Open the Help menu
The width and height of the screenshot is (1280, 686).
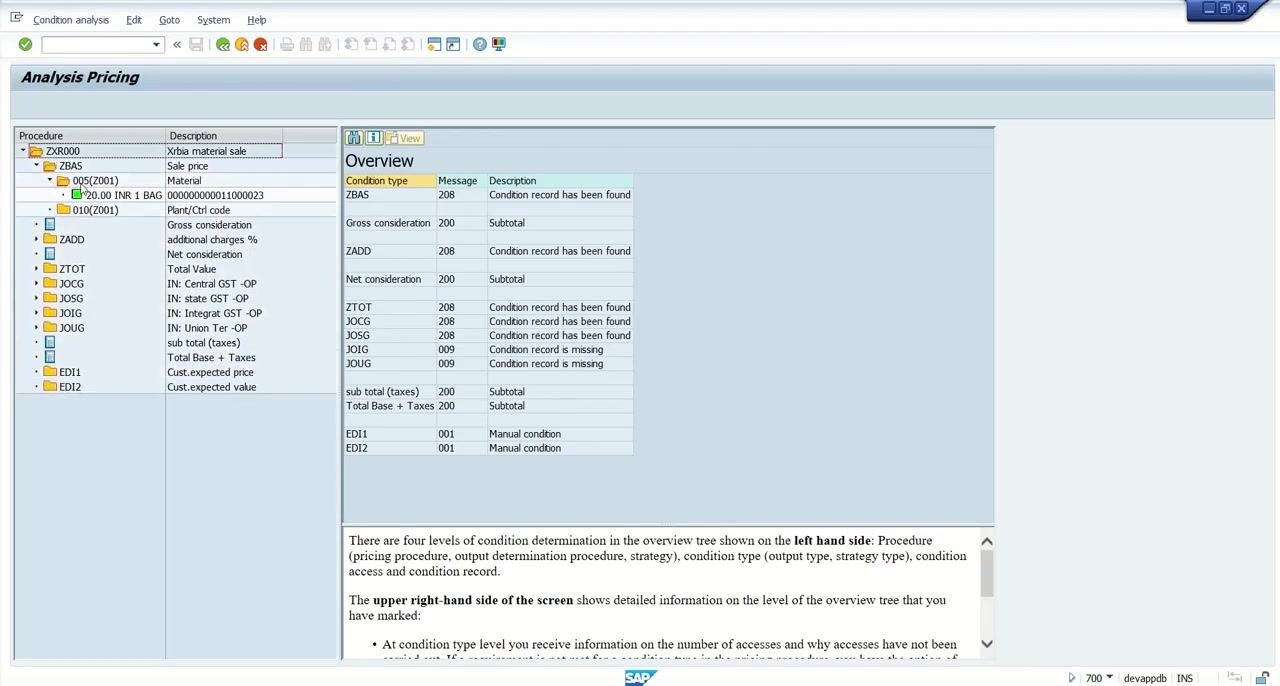pos(257,20)
